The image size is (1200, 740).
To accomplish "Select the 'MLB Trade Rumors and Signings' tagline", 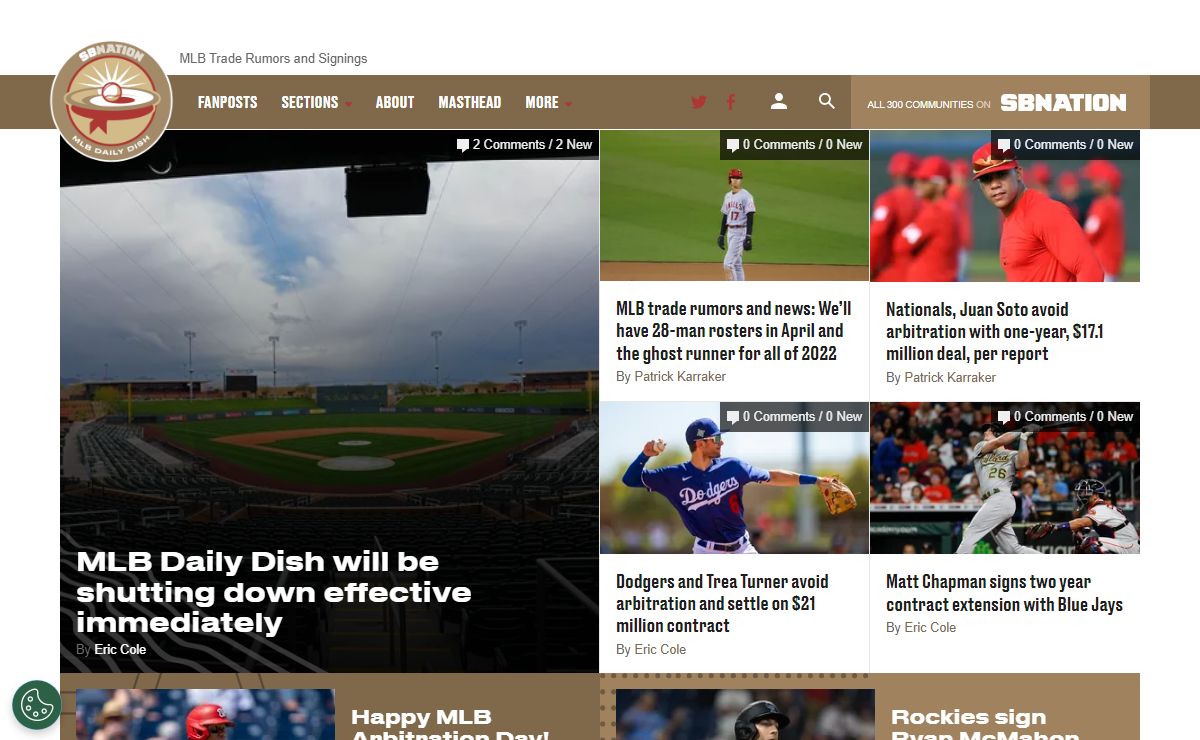I will 273,58.
